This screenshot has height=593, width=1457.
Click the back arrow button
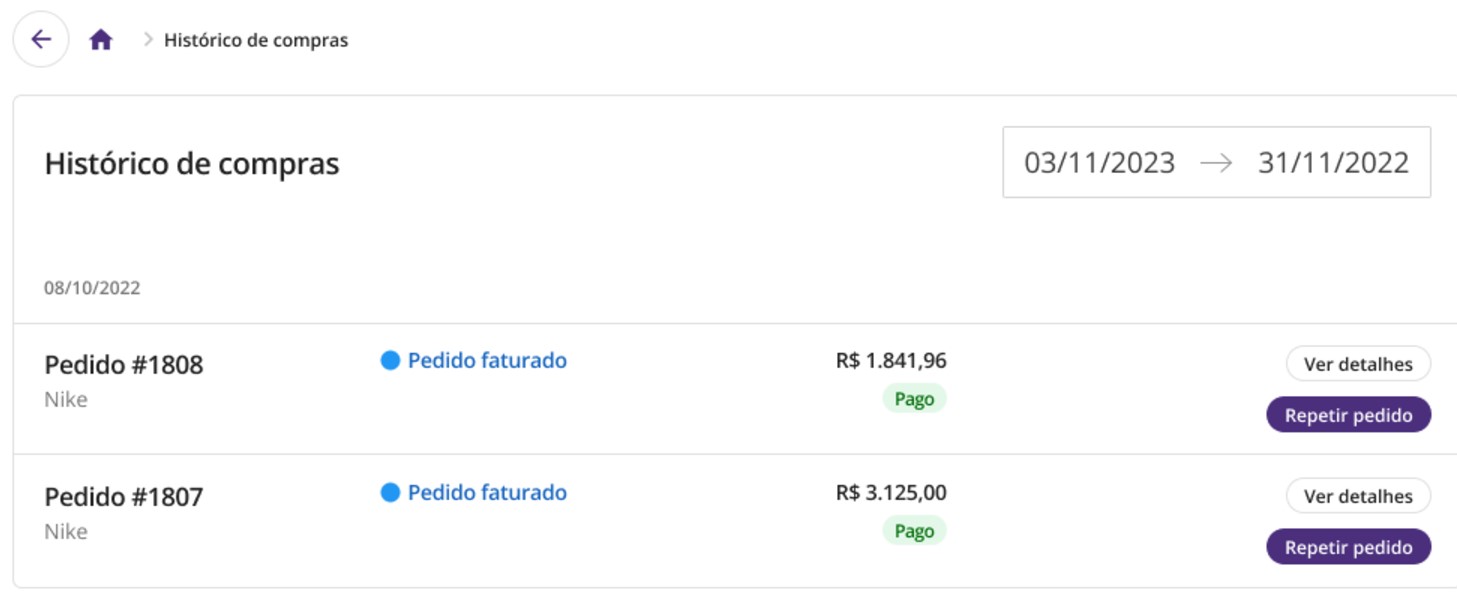coord(41,39)
